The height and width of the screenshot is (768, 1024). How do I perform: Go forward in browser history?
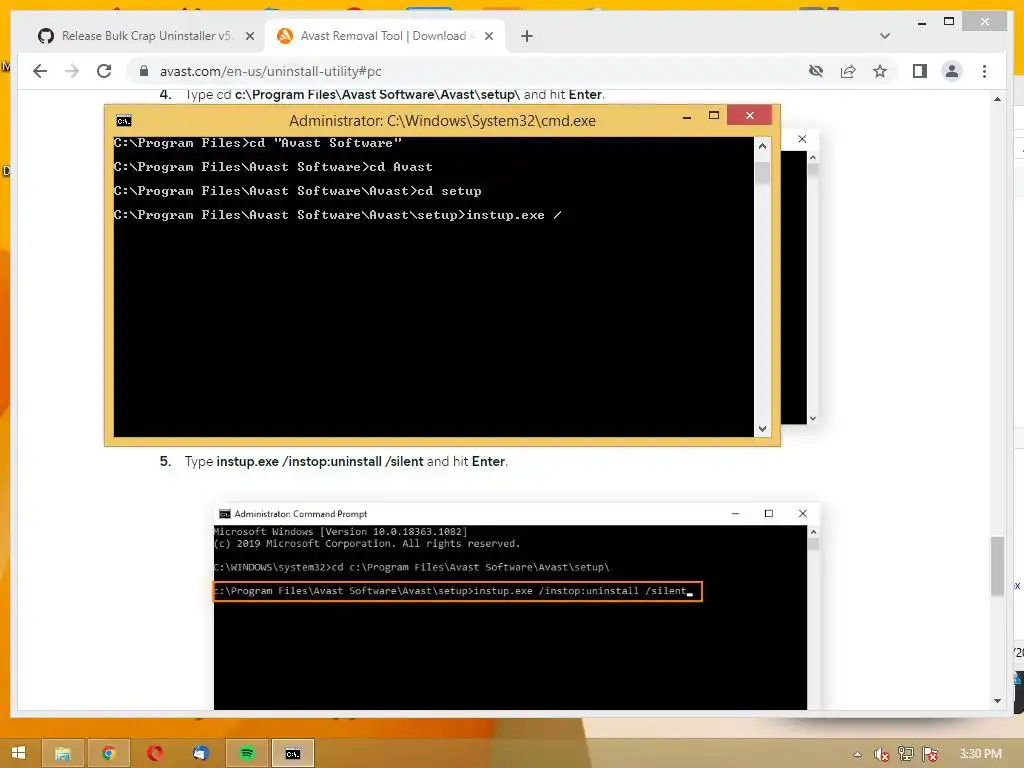pos(72,71)
